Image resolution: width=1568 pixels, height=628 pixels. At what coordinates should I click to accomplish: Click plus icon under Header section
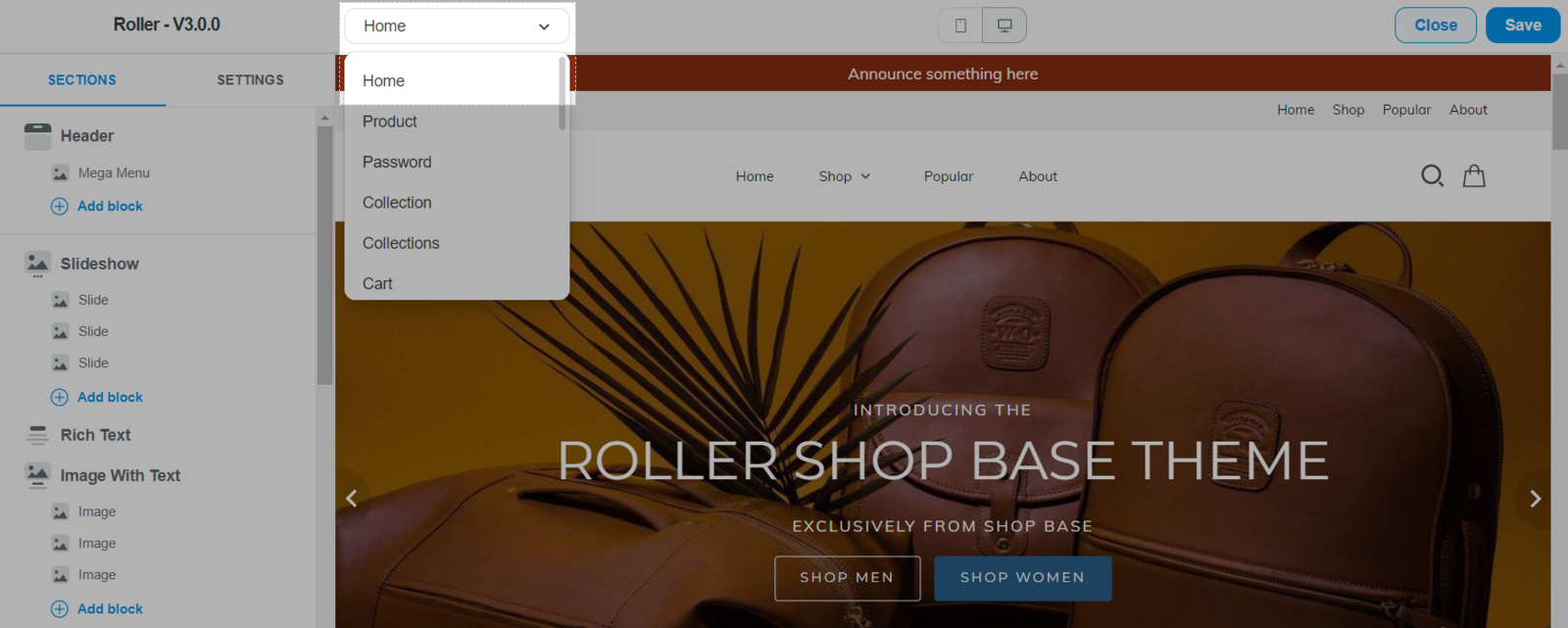point(60,207)
